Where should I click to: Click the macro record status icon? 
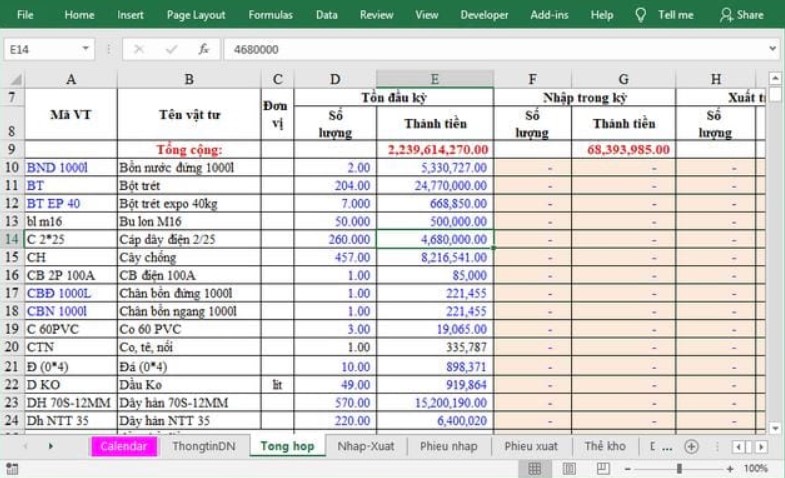coord(12,469)
